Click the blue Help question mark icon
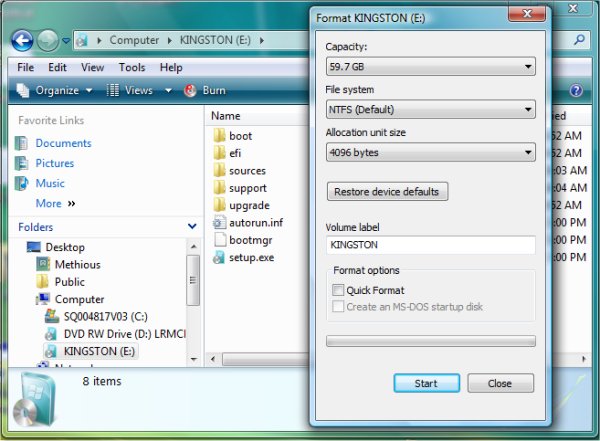The height and width of the screenshot is (441, 600). point(576,90)
